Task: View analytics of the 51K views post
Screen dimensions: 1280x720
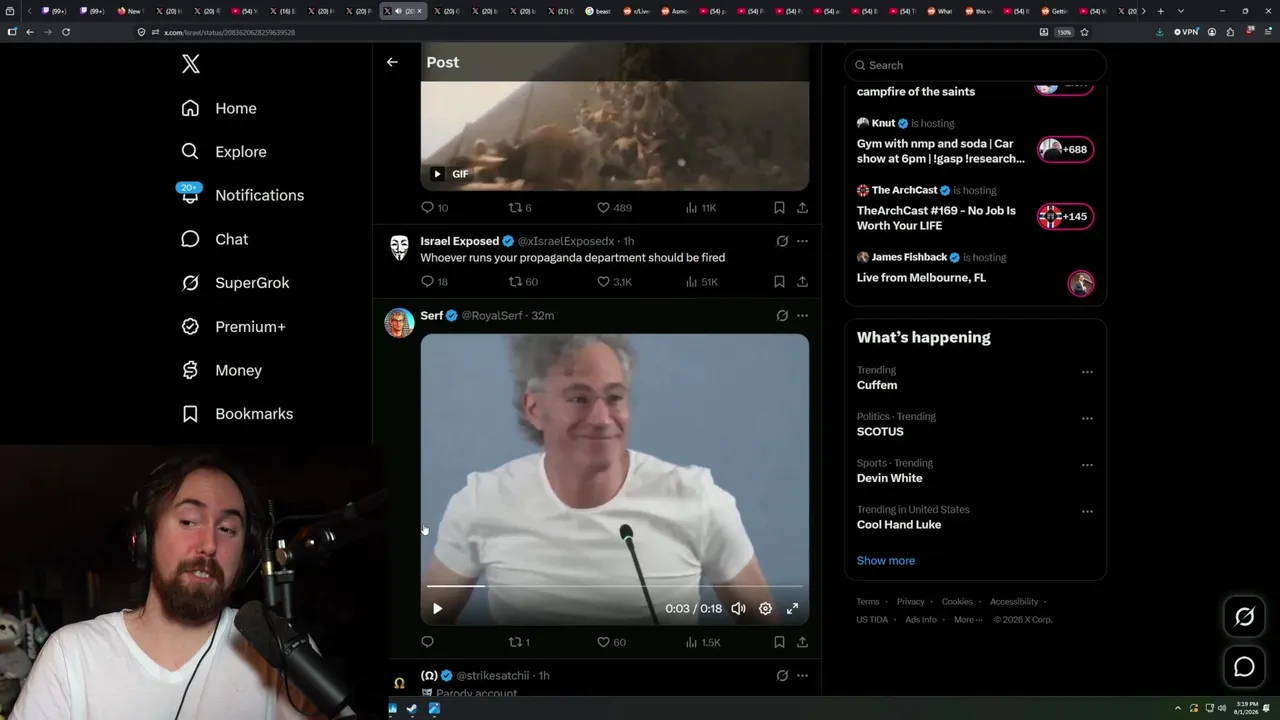Action: 701,282
